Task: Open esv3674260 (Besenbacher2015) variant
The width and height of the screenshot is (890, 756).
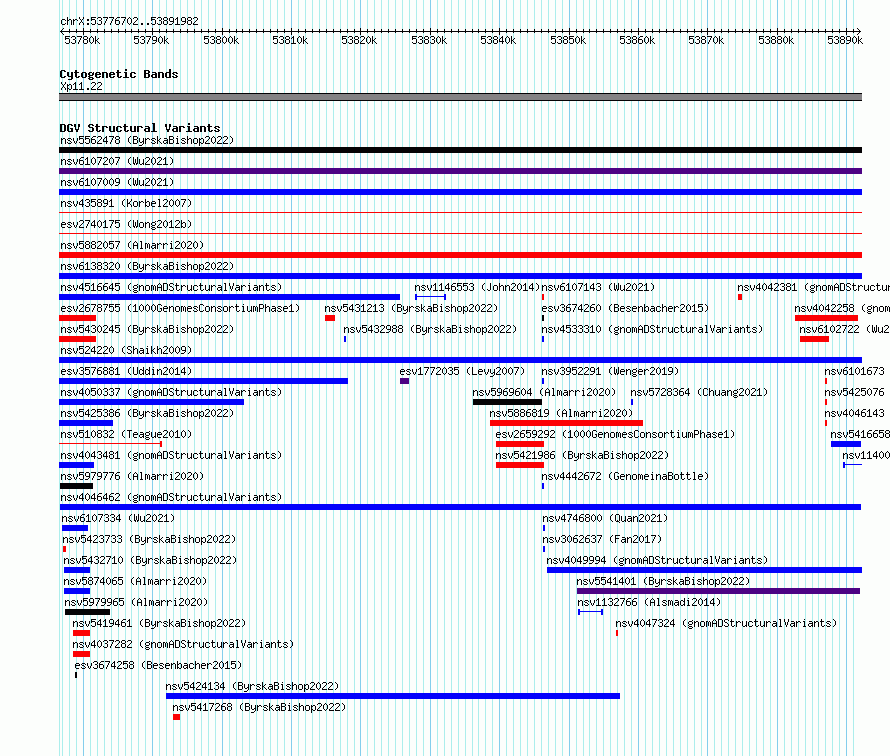Action: click(x=625, y=308)
